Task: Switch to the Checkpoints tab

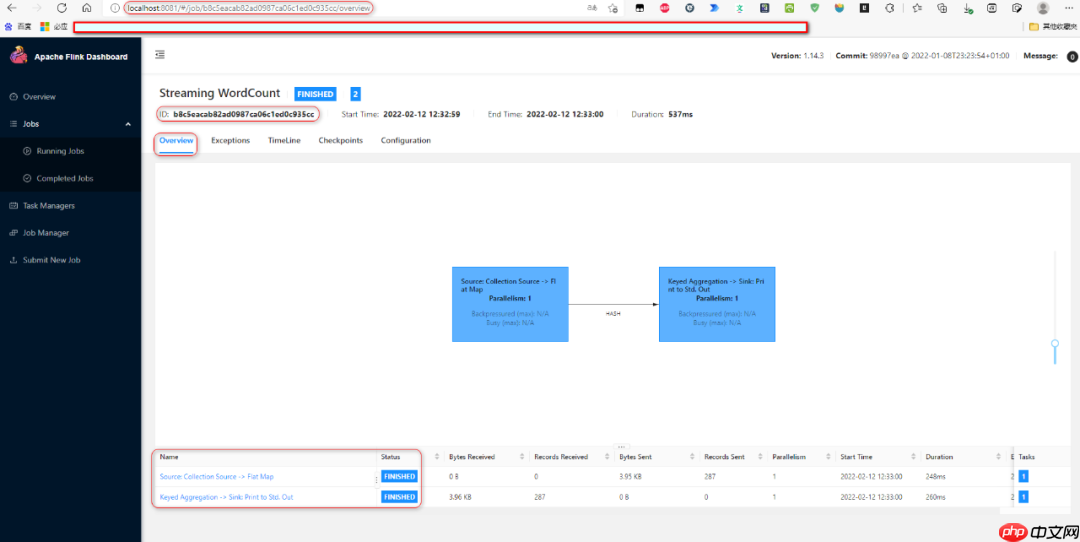Action: pyautogui.click(x=340, y=141)
